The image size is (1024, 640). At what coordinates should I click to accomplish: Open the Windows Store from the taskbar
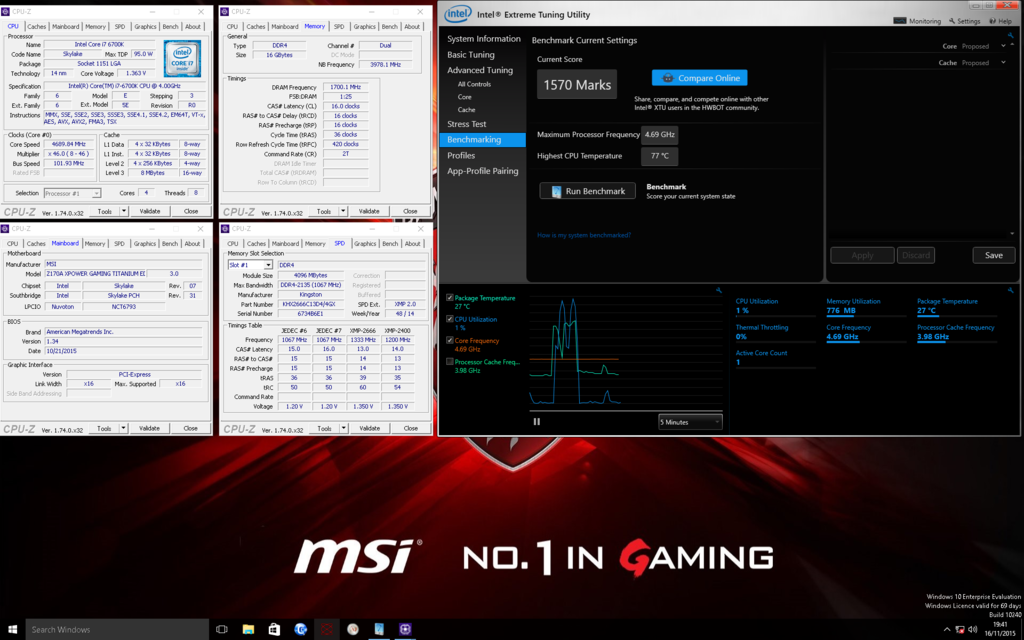coord(274,630)
